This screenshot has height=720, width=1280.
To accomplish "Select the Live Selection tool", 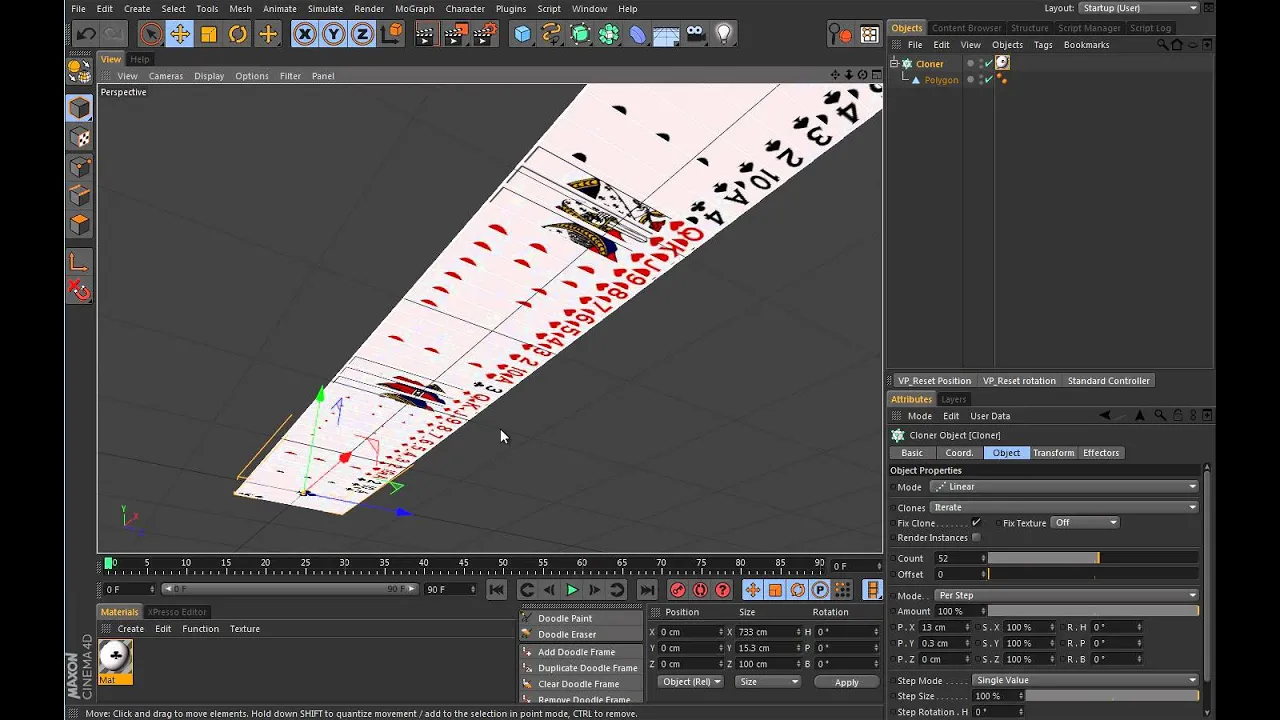I will (150, 34).
